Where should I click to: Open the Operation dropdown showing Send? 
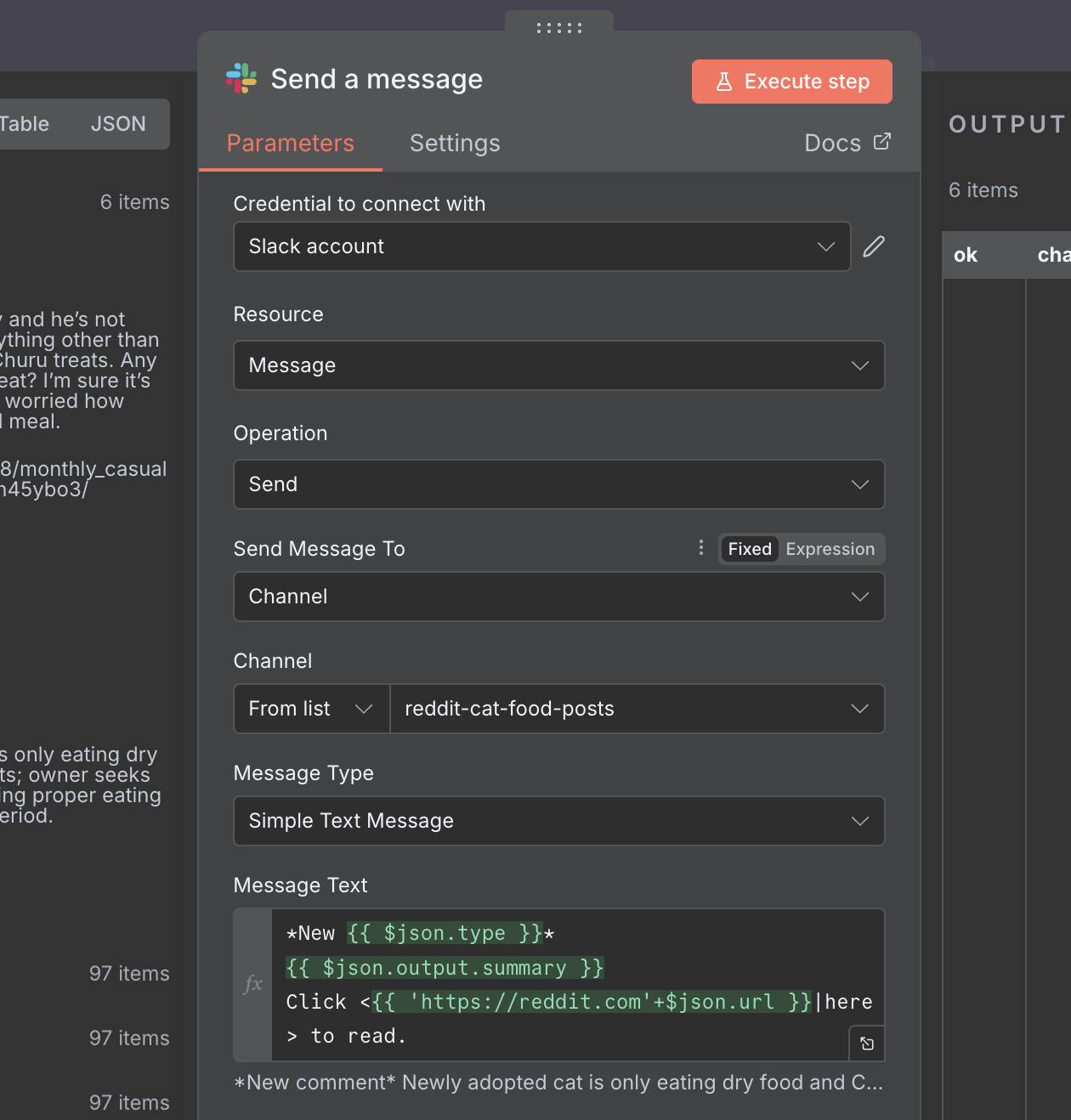point(558,484)
